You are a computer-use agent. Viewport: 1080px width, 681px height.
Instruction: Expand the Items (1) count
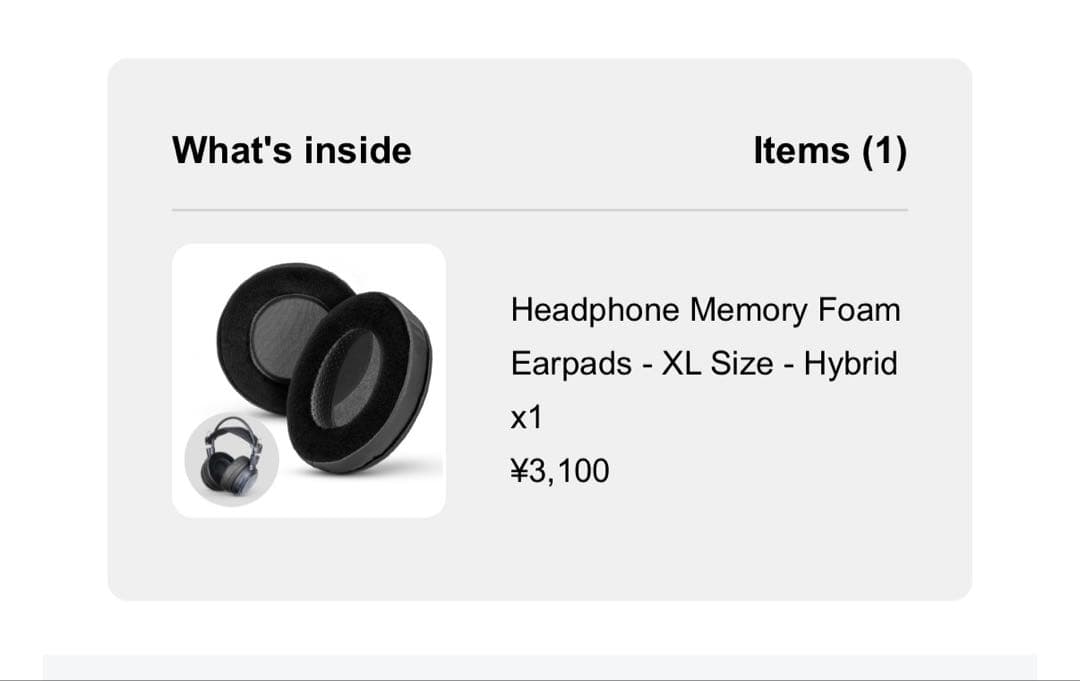[x=829, y=150]
